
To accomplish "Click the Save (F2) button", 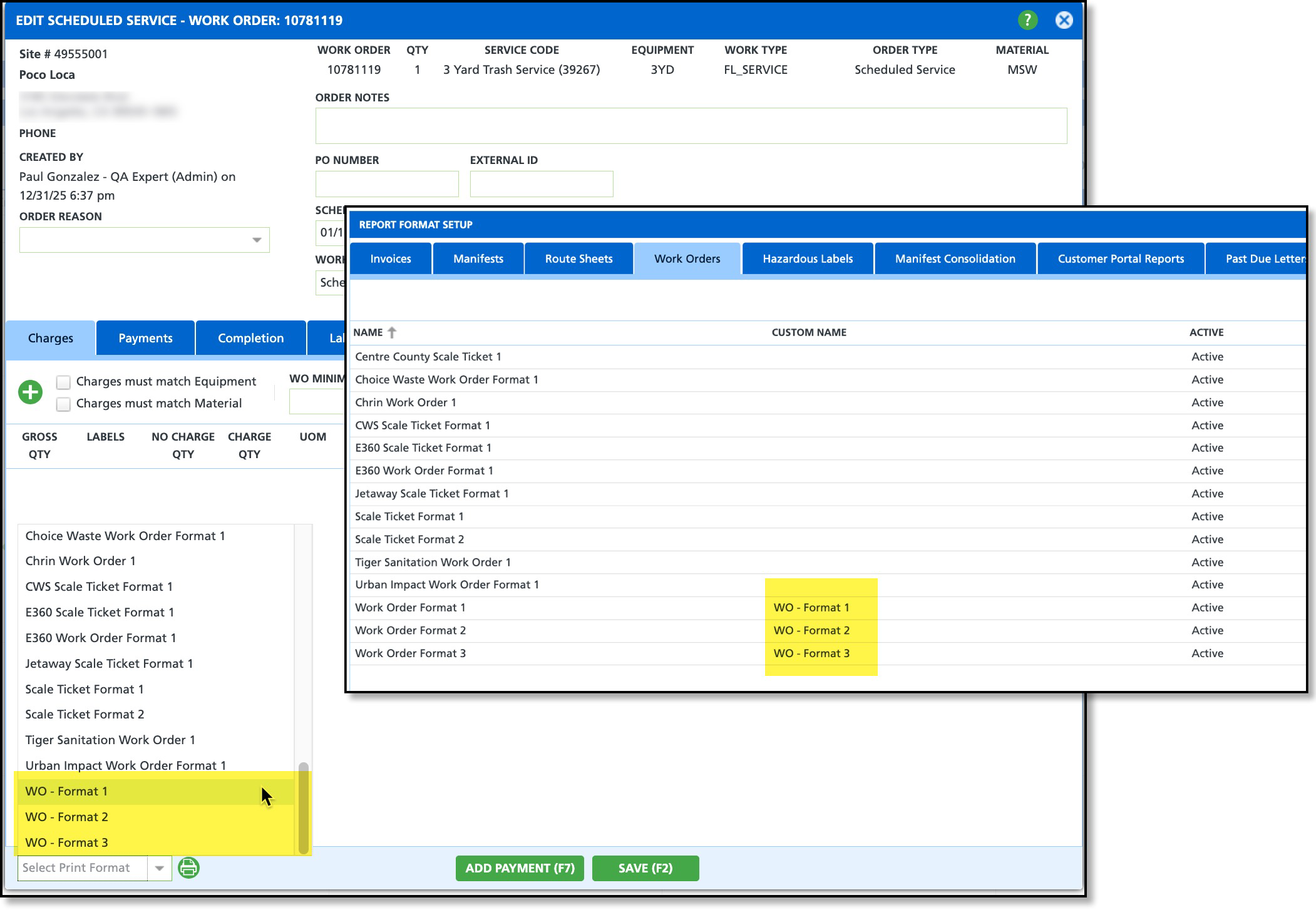I will click(645, 868).
